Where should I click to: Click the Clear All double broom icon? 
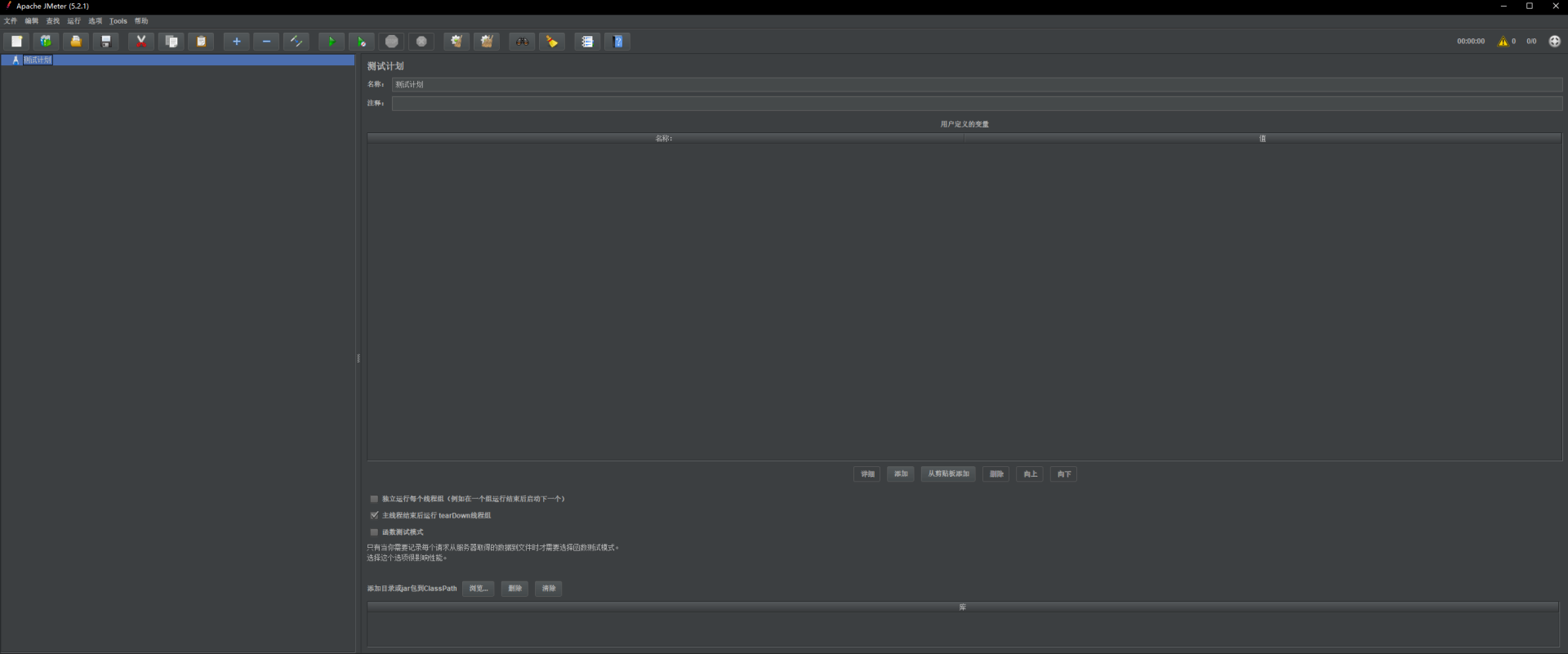click(x=487, y=42)
